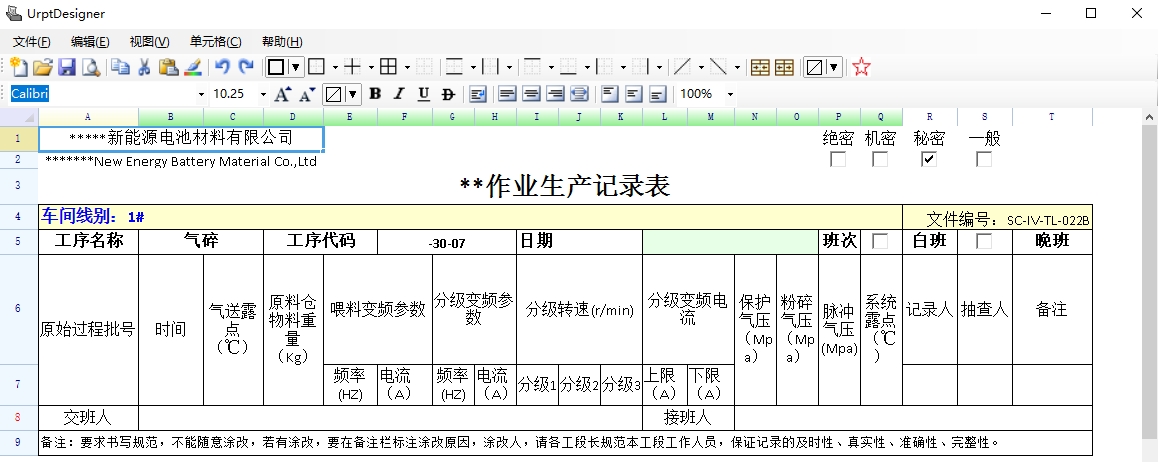
Task: Check the 绝密 checkbox
Action: (x=838, y=159)
